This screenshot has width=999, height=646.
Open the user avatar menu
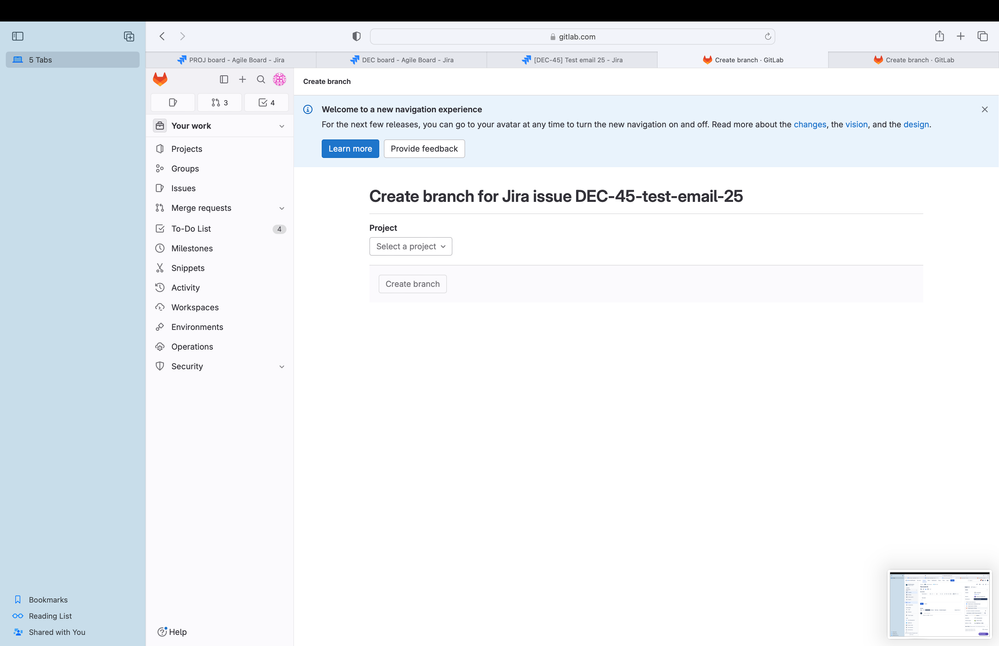tap(279, 79)
